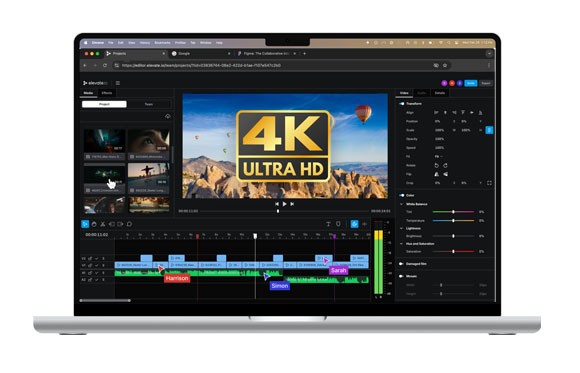
Task: Select the arrow selection tool in timeline toolbar
Action: coord(85,224)
